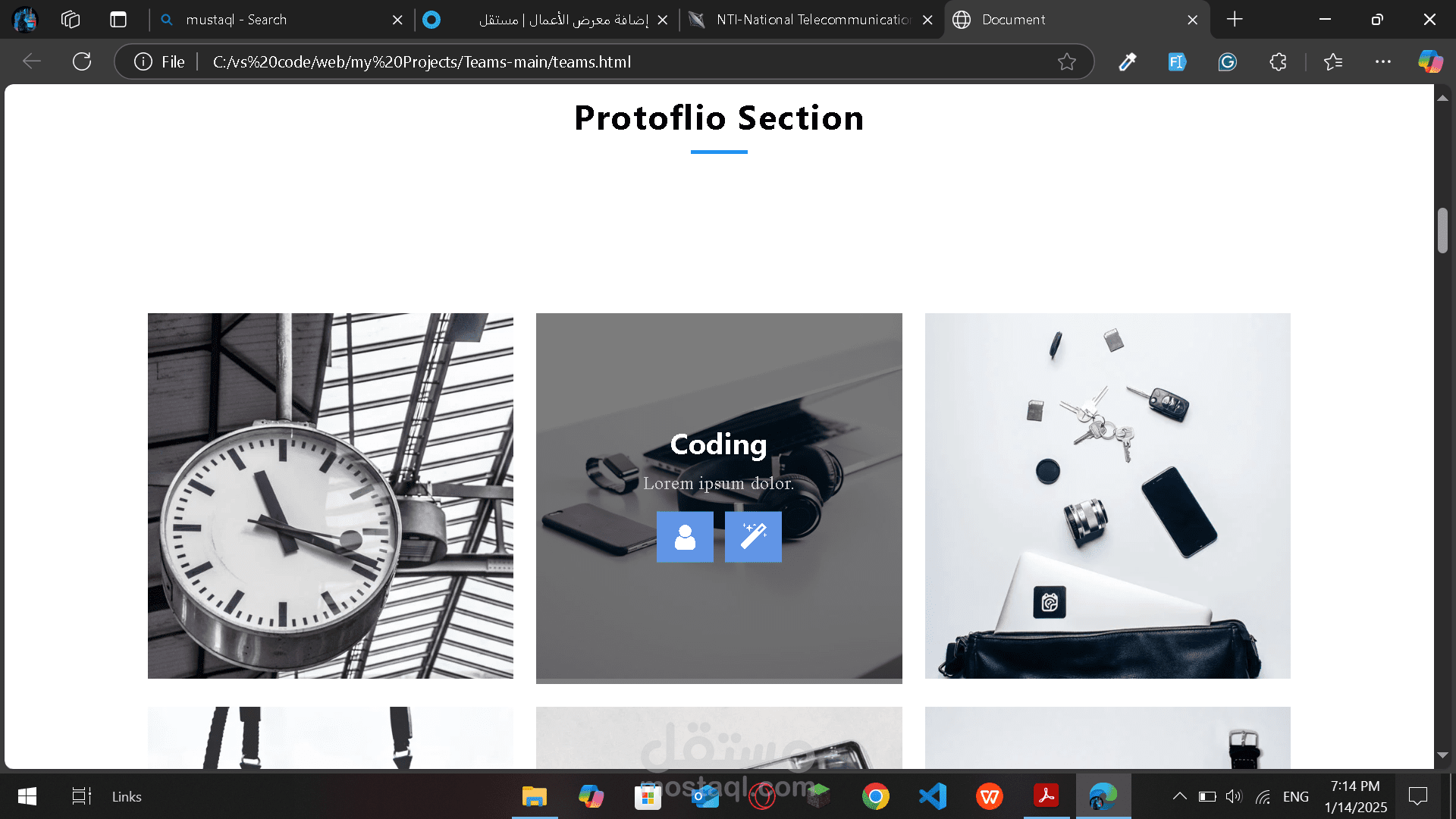The height and width of the screenshot is (819, 1456).
Task: Refresh the current page
Action: coord(82,61)
